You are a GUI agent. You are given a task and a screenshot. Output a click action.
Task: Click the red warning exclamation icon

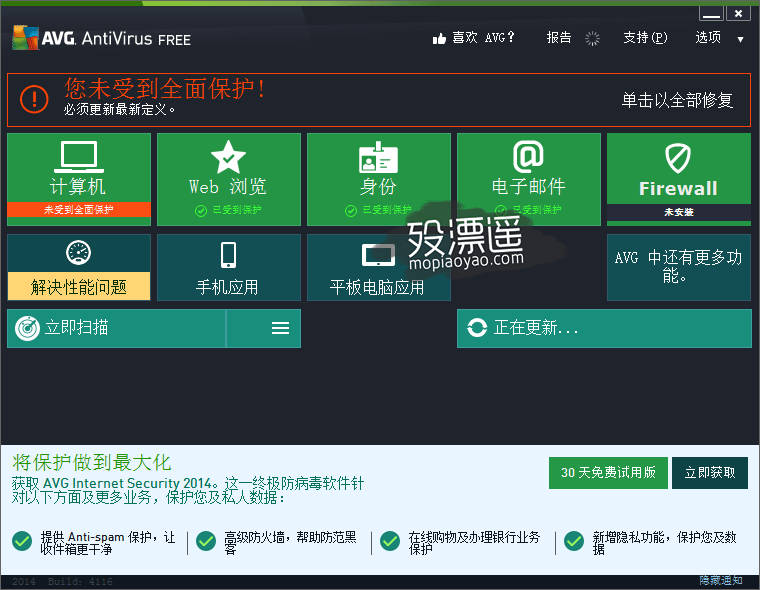(x=34, y=99)
